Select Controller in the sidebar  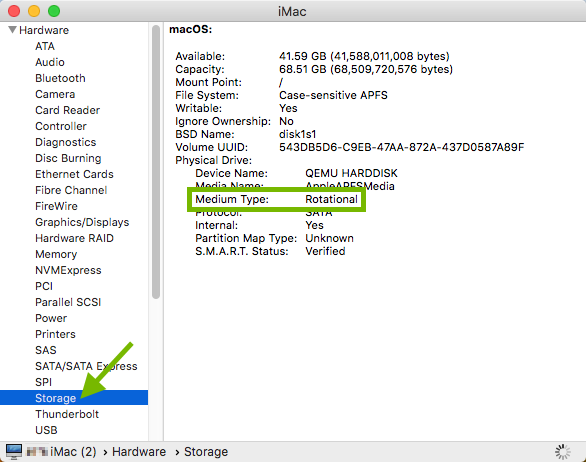pyautogui.click(x=61, y=126)
